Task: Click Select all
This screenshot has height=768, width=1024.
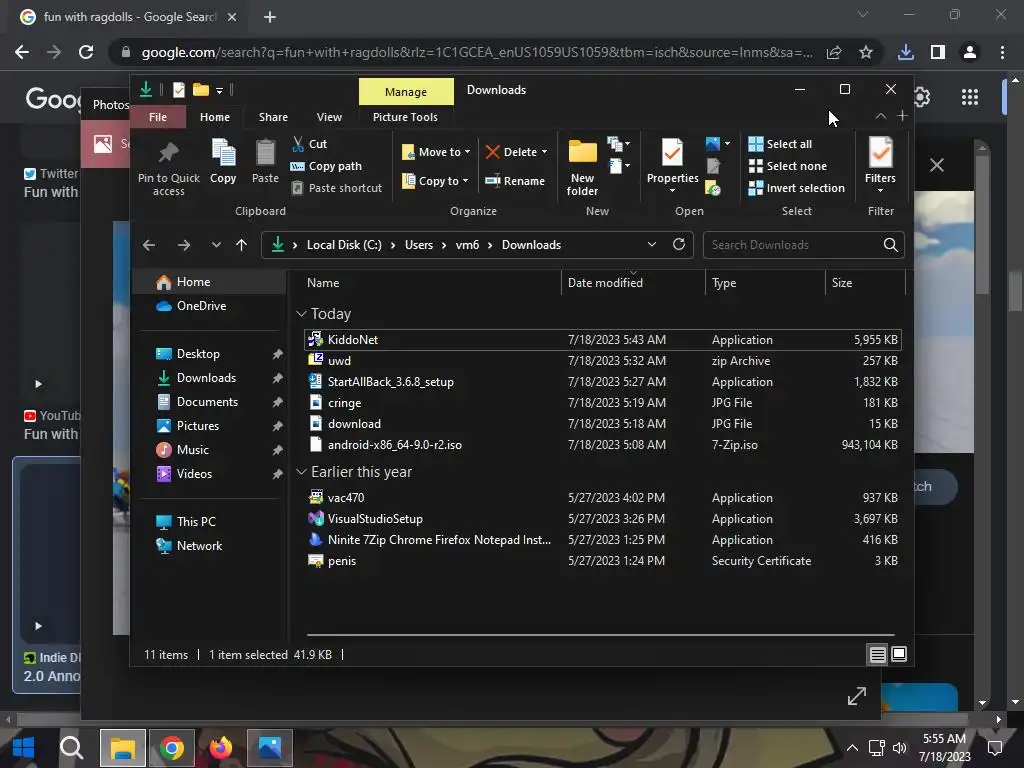Action: pyautogui.click(x=780, y=144)
